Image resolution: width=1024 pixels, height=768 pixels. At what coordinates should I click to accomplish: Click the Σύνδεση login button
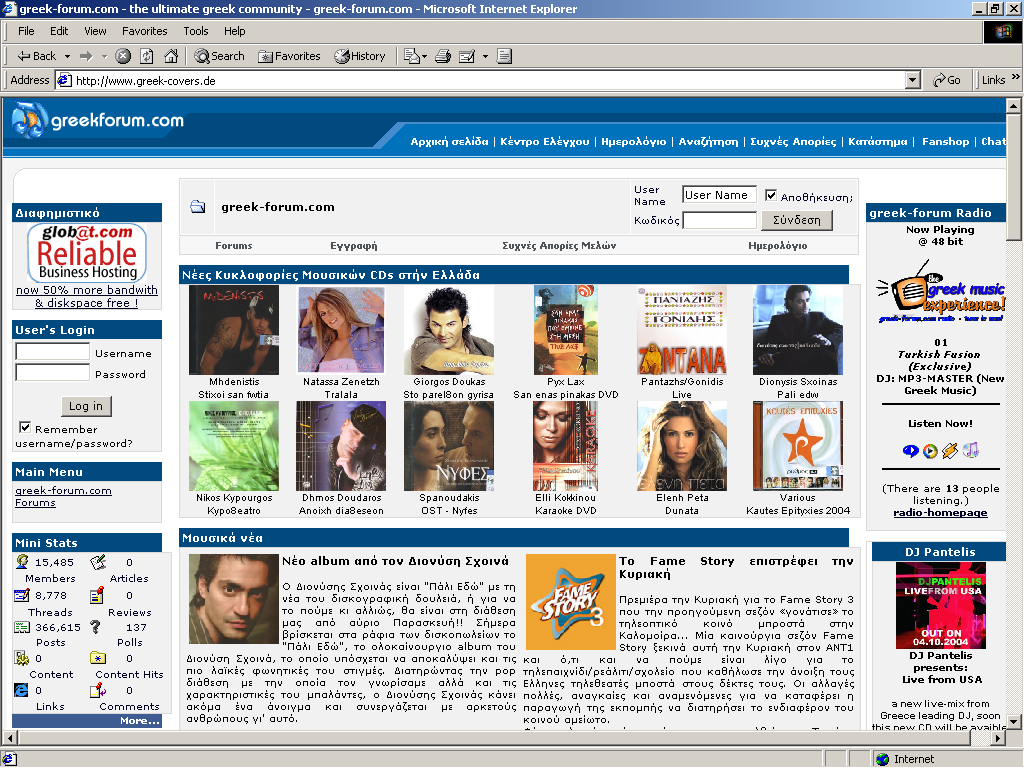pyautogui.click(x=797, y=220)
